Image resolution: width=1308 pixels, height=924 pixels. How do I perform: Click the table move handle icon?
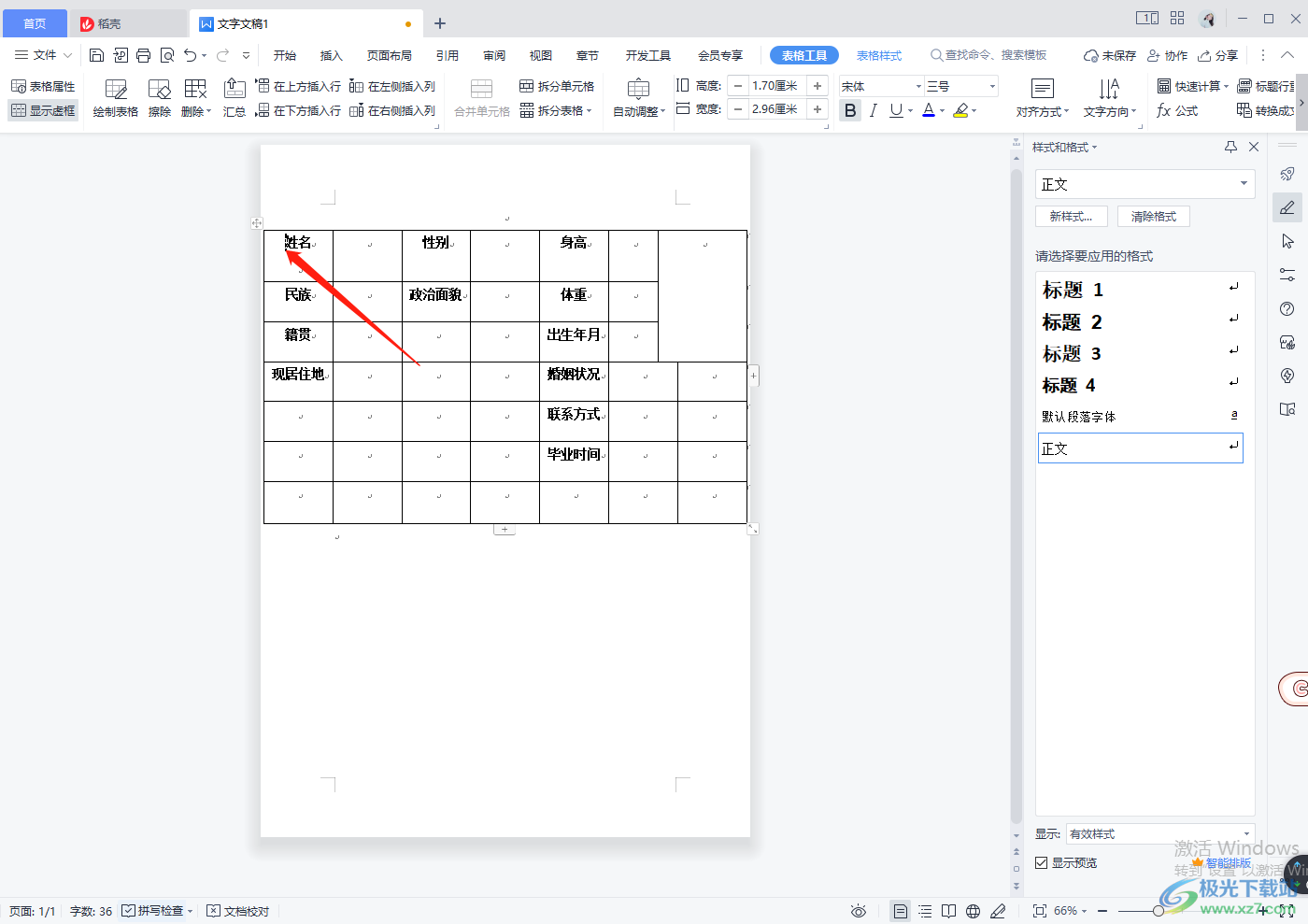(257, 223)
